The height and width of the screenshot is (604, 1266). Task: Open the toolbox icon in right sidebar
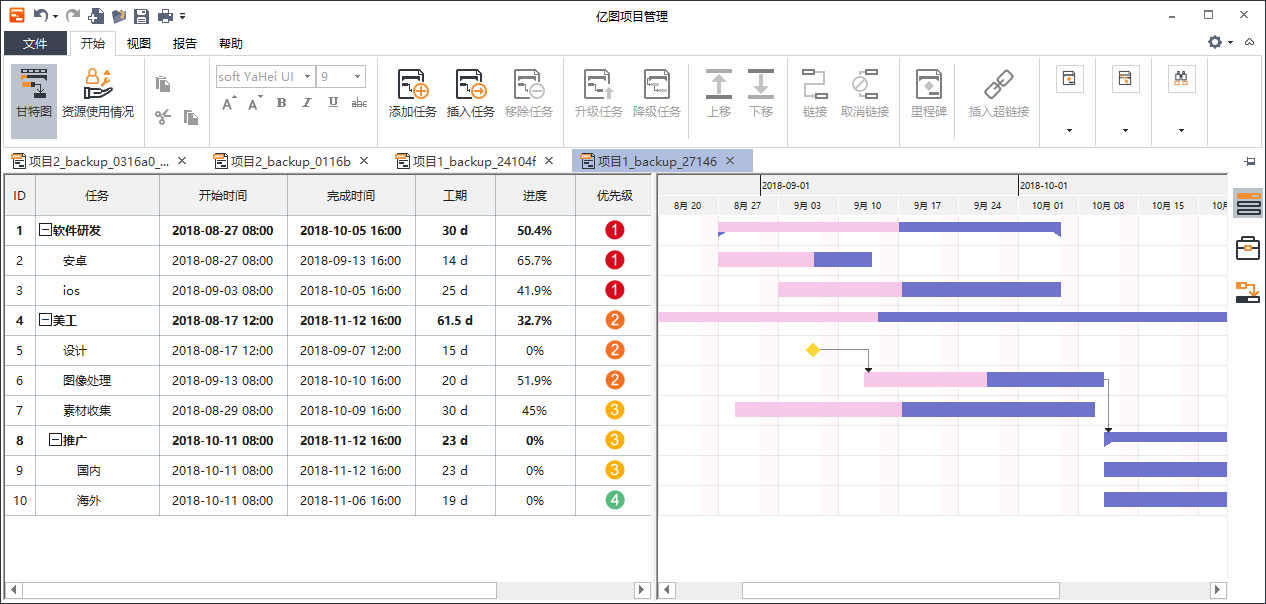pyautogui.click(x=1247, y=247)
